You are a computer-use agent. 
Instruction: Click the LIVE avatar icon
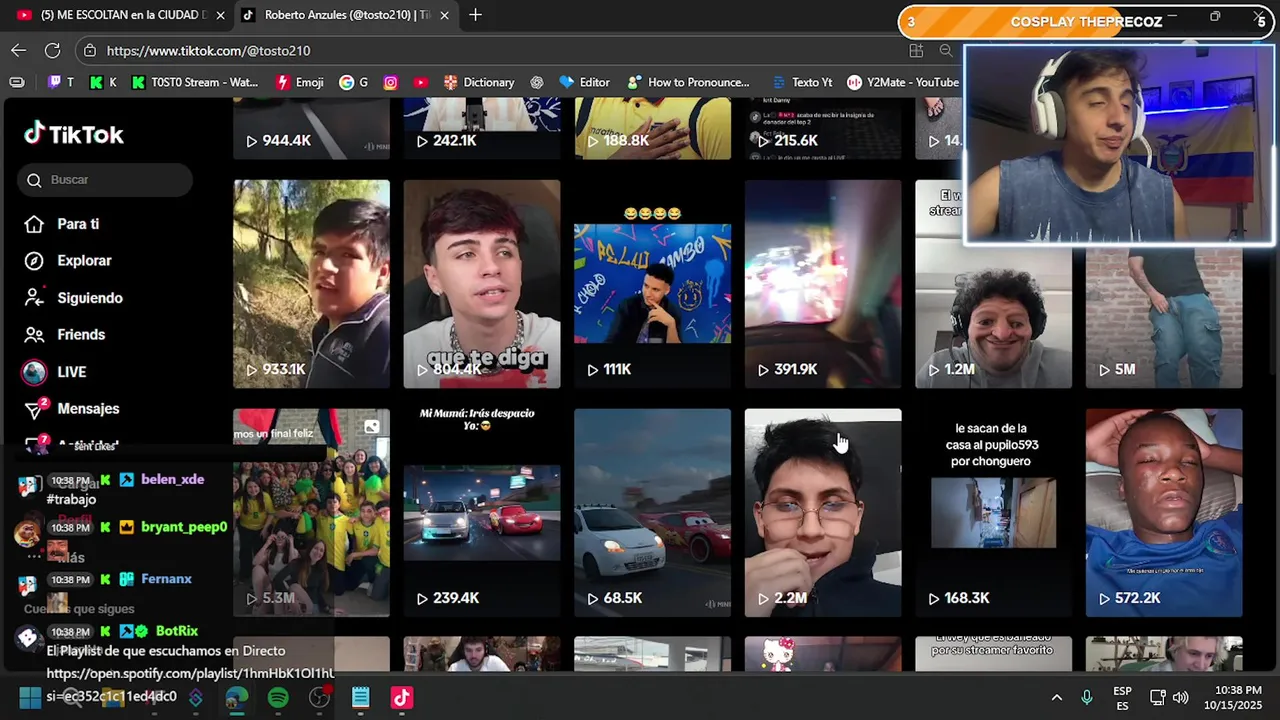click(34, 372)
